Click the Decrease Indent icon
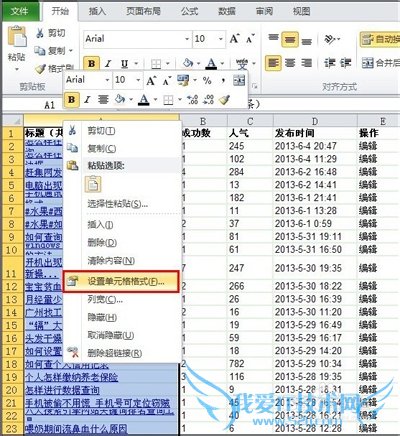 329,63
